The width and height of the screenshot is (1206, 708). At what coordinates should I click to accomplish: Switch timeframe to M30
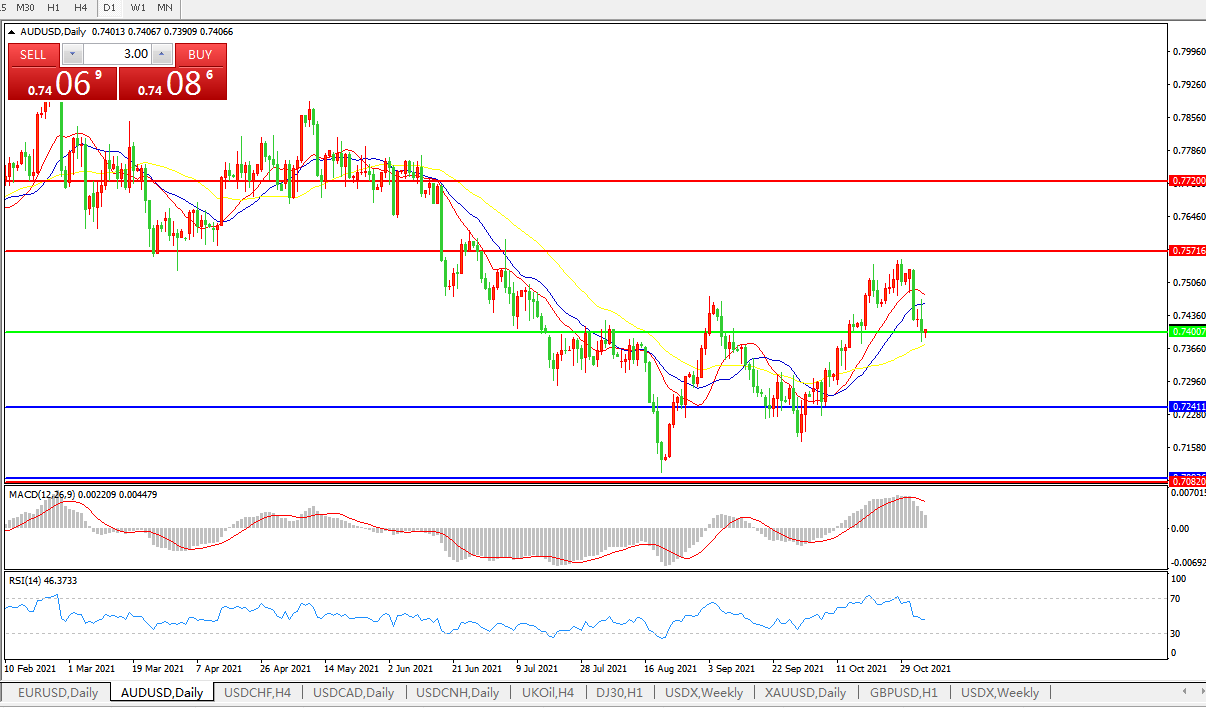26,7
